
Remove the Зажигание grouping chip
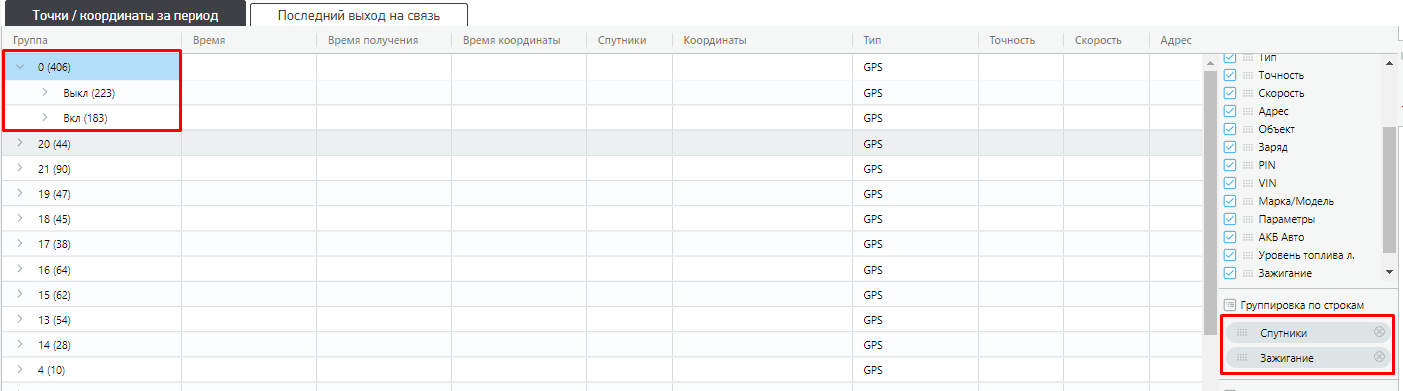[1379, 357]
